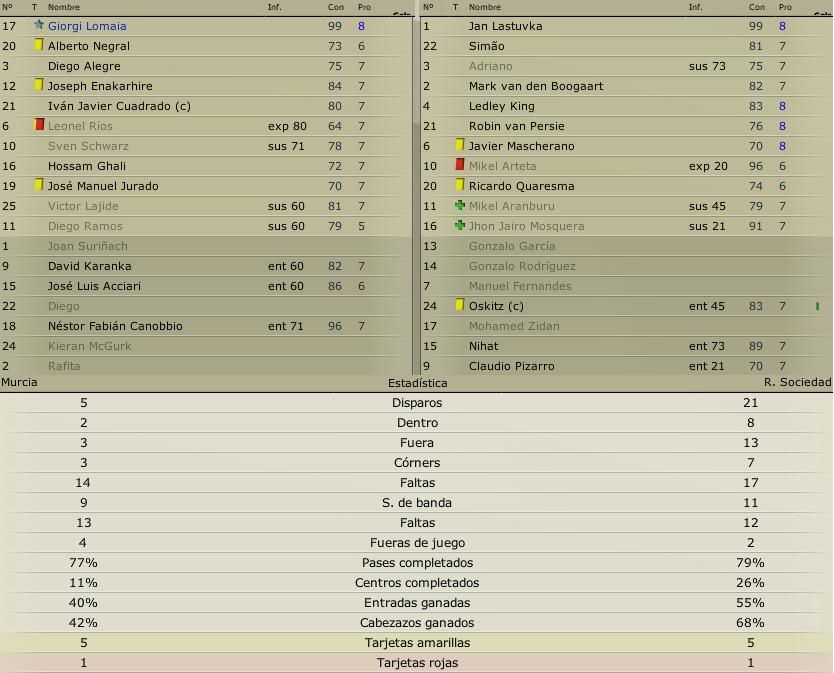Click green injury cross beside Mikel Aranburu

point(460,205)
